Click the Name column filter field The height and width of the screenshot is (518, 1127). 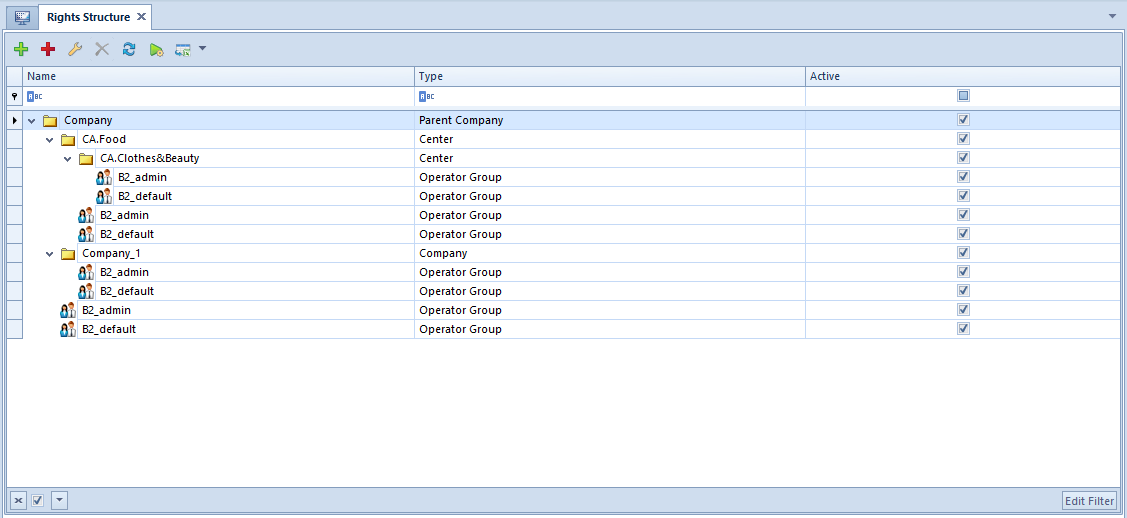218,96
